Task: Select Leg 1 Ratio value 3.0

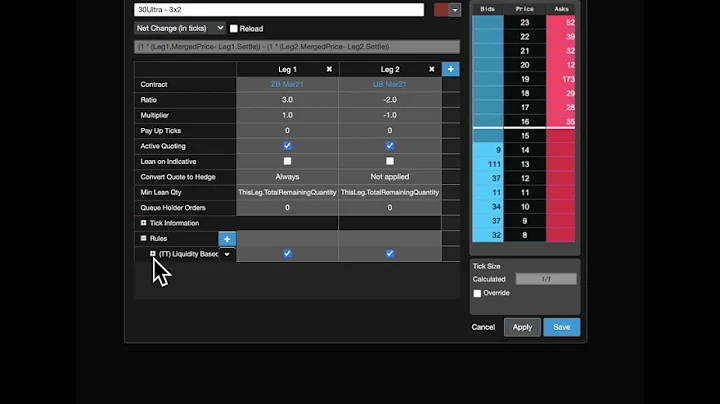Action: click(x=287, y=100)
